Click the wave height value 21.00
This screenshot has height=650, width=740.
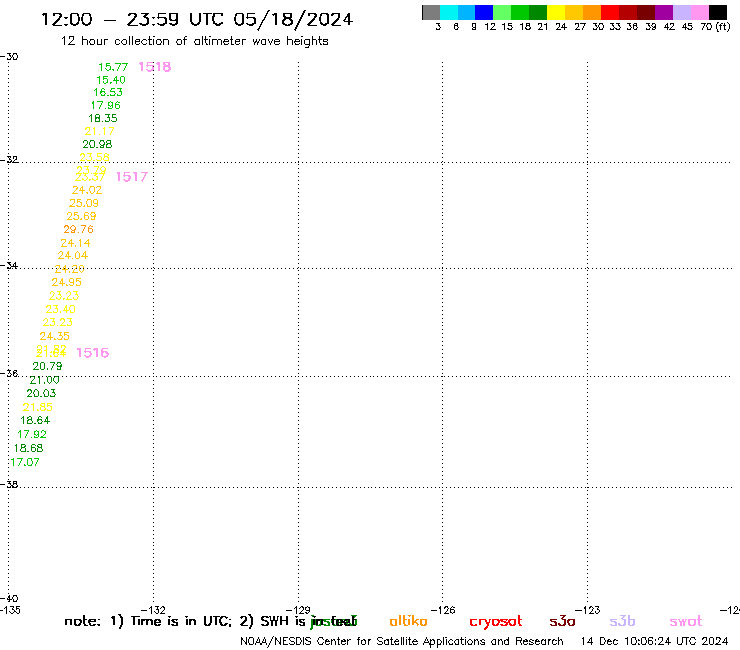pyautogui.click(x=44, y=380)
